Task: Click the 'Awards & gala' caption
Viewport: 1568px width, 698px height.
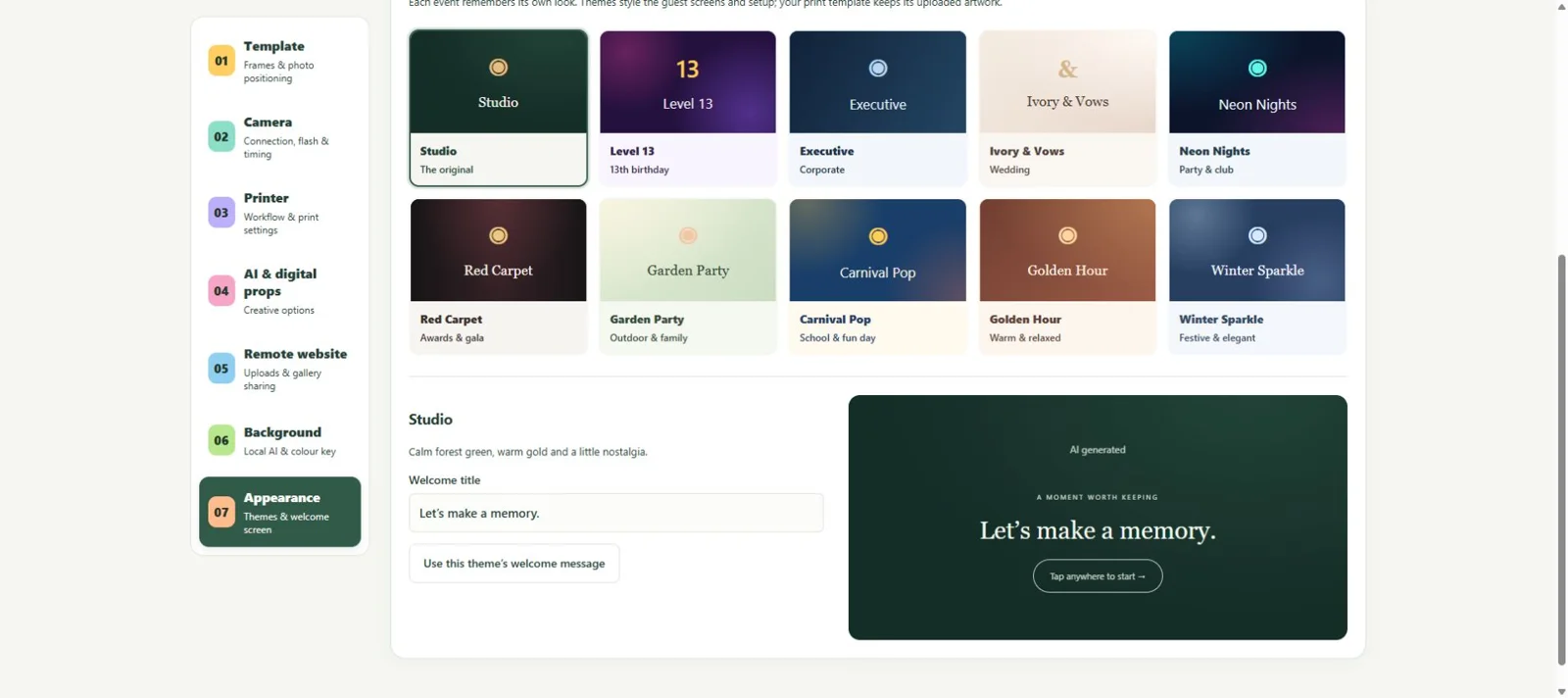Action: pyautogui.click(x=452, y=338)
